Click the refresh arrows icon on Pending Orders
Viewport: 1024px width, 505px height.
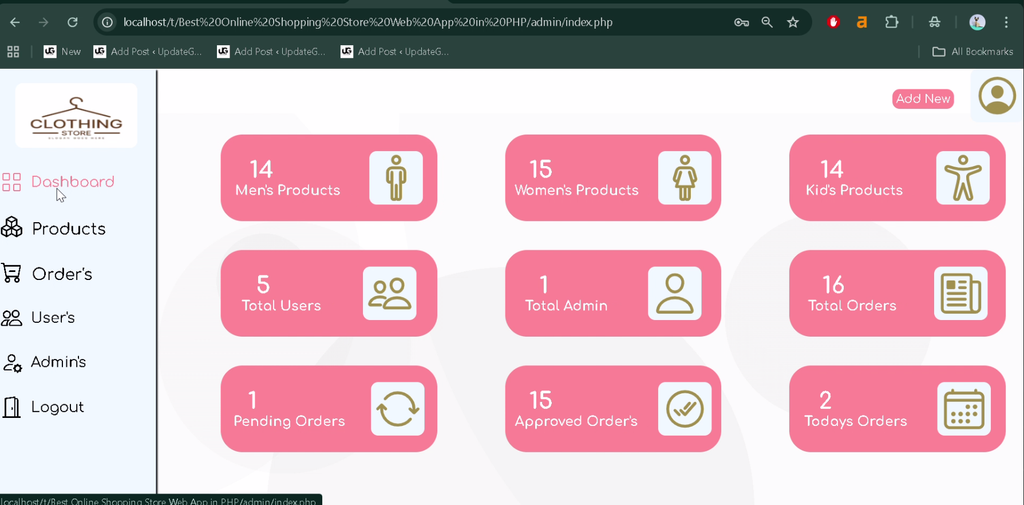tap(398, 409)
